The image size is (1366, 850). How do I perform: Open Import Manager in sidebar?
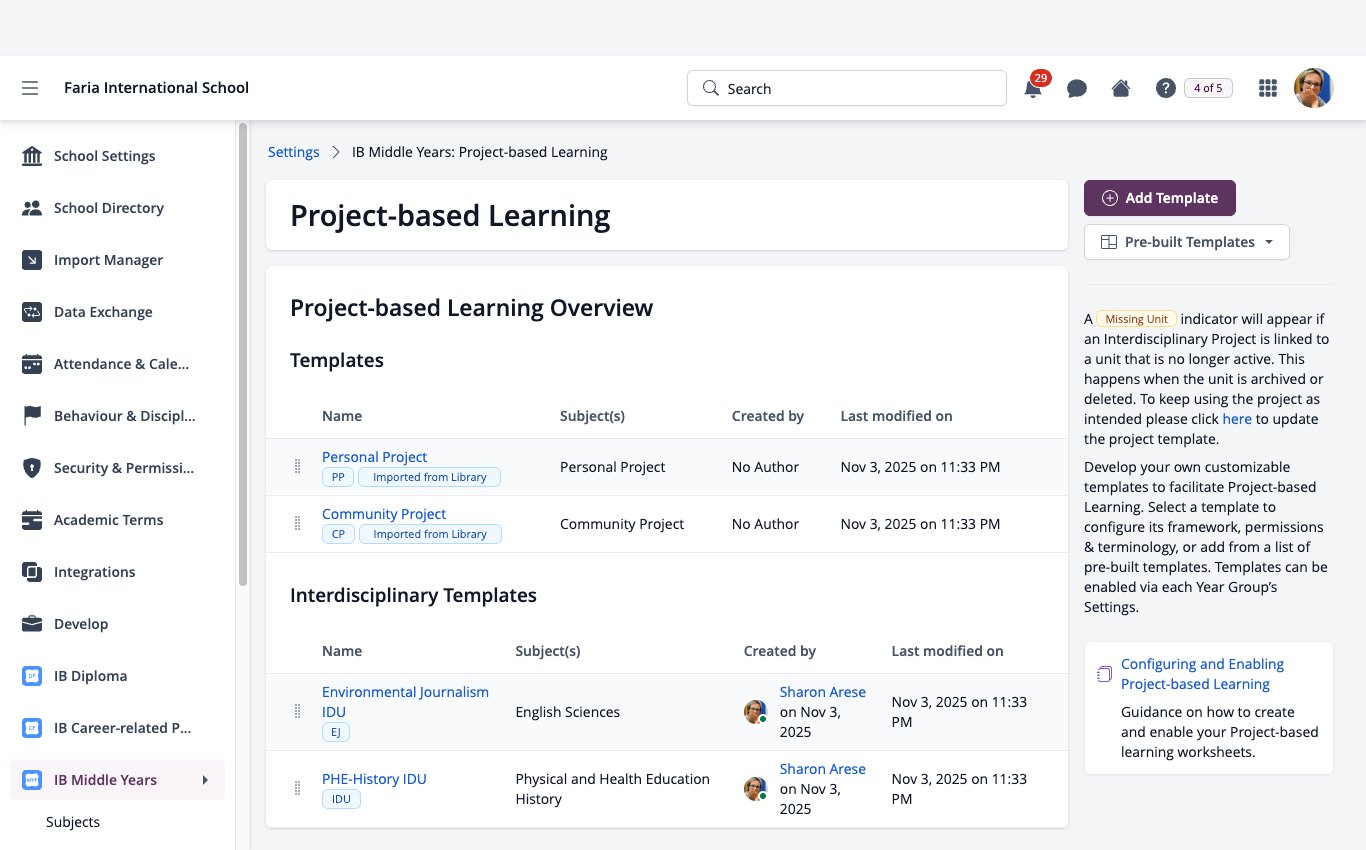(x=108, y=260)
